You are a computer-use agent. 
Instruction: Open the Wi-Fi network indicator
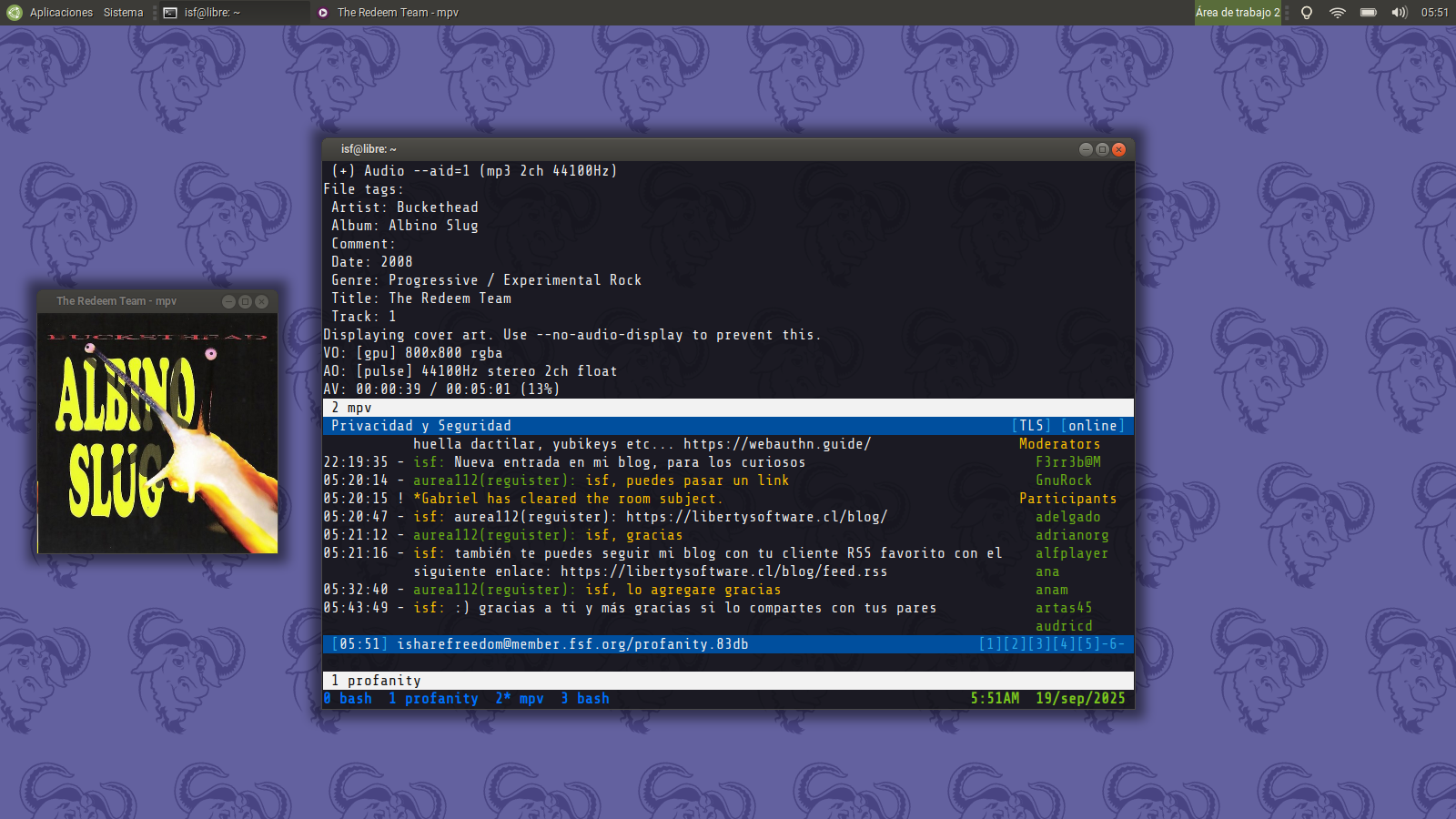click(1337, 13)
